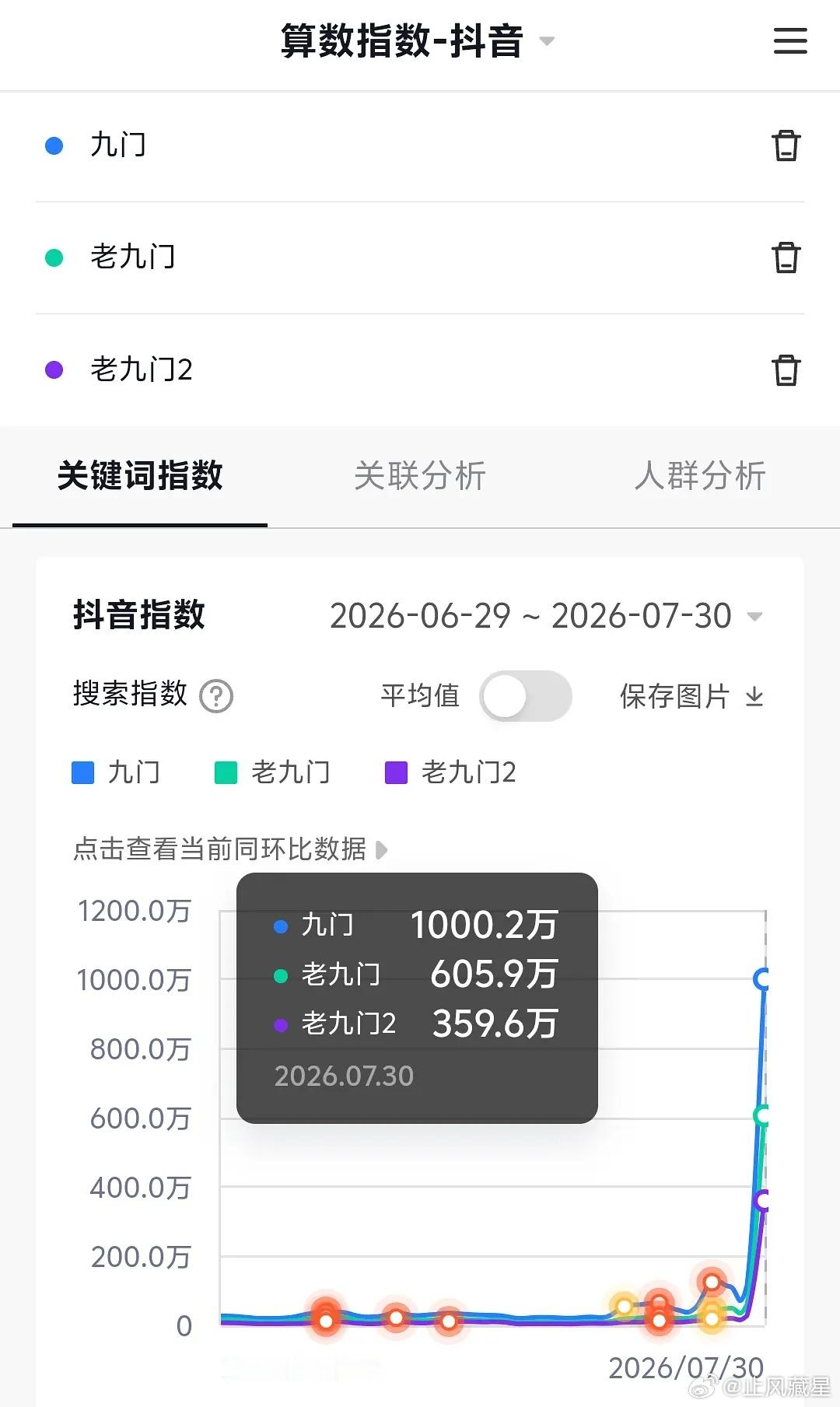Open 点击查看当前同环比数据 link
The height and width of the screenshot is (1407, 840).
(230, 849)
